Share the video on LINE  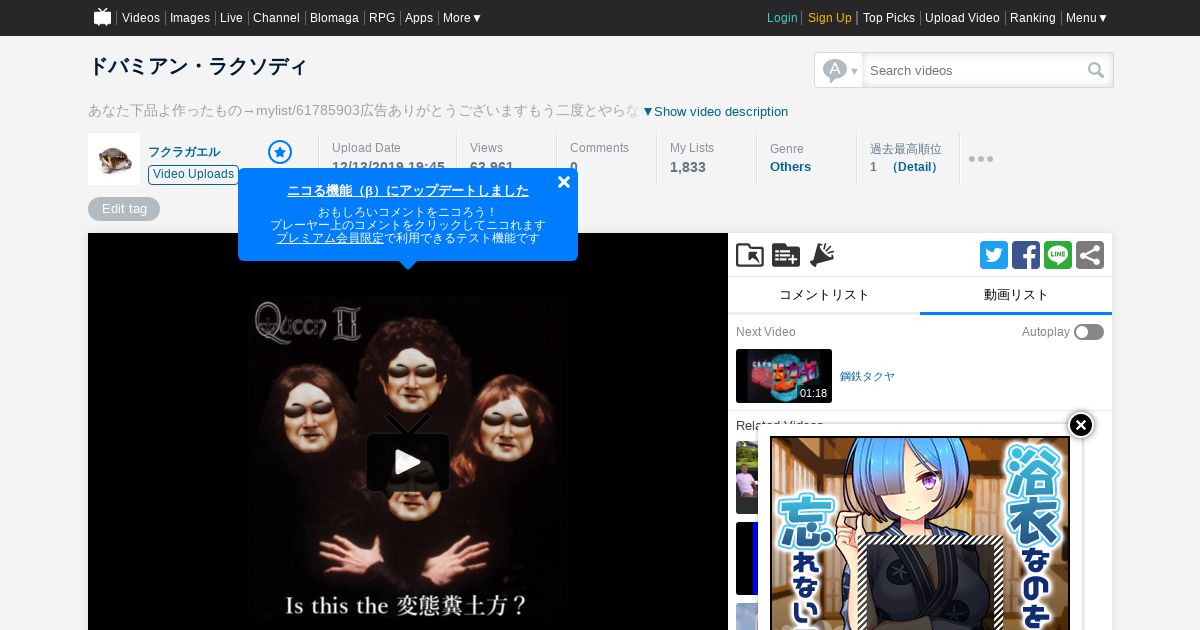click(x=1058, y=255)
